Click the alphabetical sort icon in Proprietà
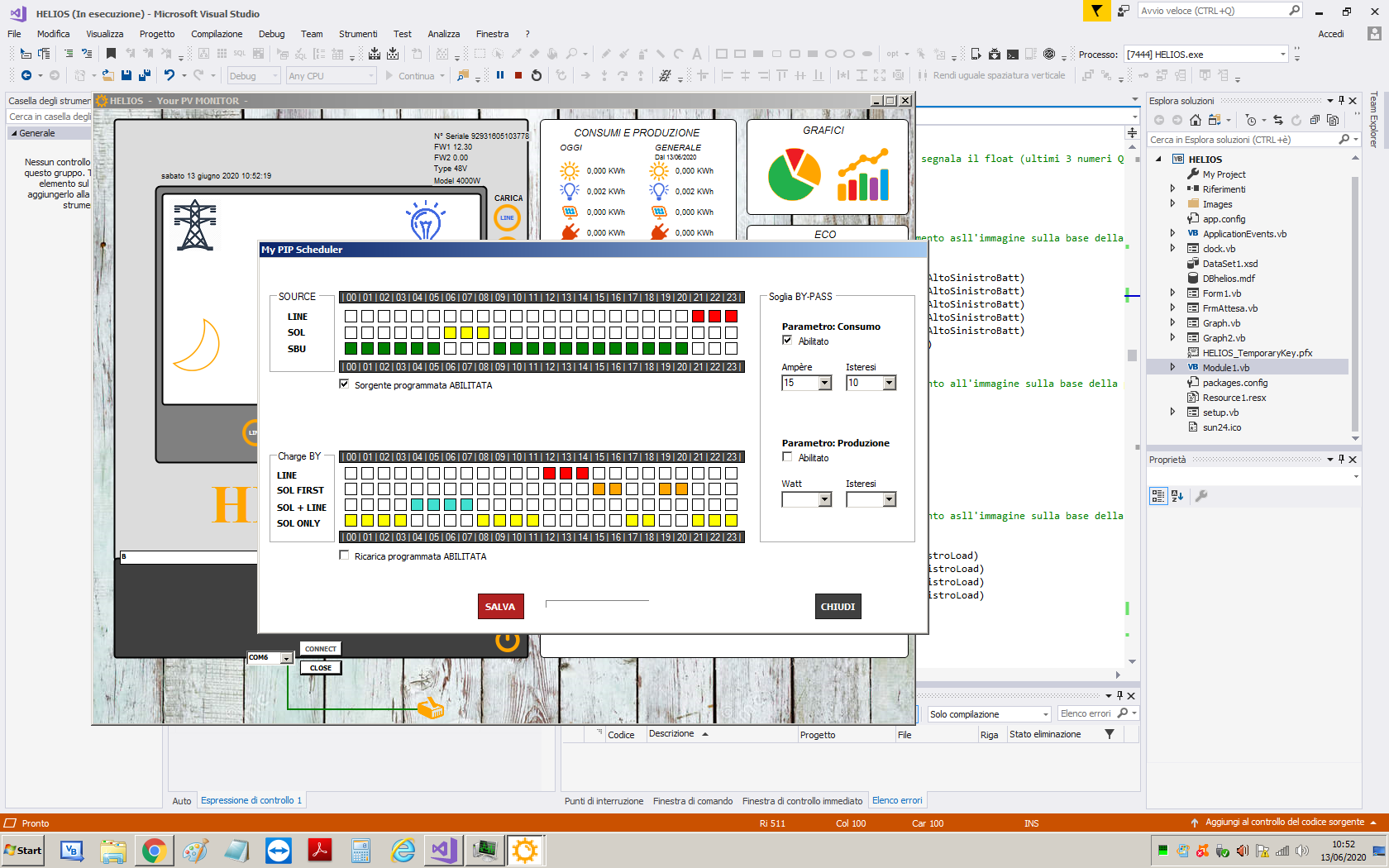 point(1177,496)
